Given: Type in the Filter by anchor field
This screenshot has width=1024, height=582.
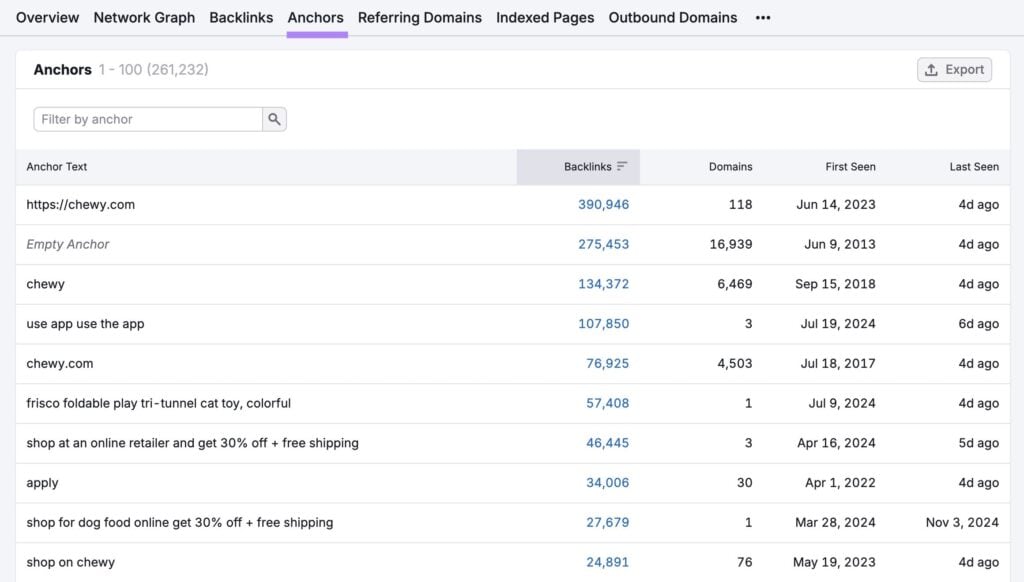Looking at the screenshot, I should pyautogui.click(x=148, y=119).
